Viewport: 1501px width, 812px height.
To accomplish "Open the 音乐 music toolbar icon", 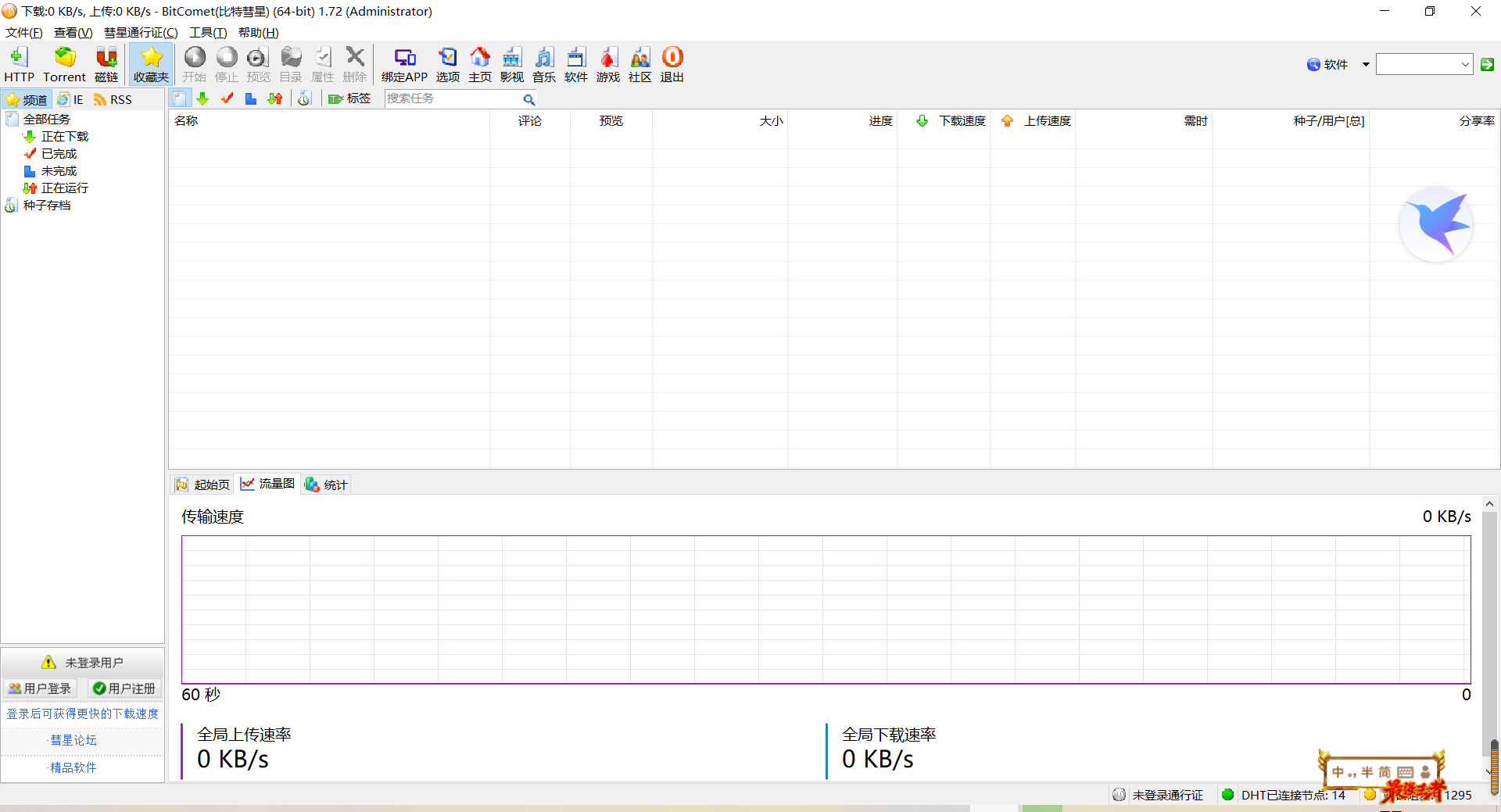I will (544, 64).
